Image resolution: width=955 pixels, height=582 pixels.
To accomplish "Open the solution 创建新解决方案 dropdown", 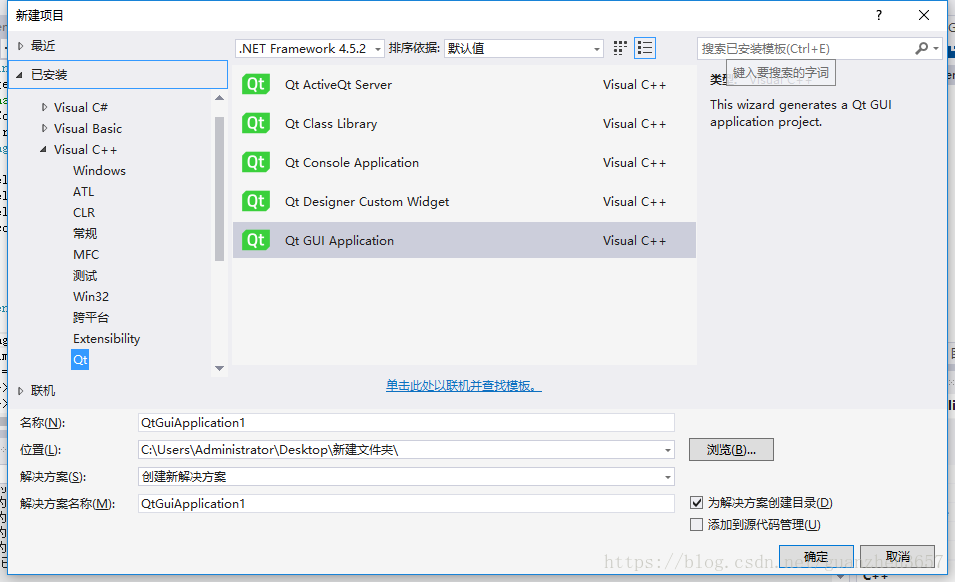I will pos(406,477).
